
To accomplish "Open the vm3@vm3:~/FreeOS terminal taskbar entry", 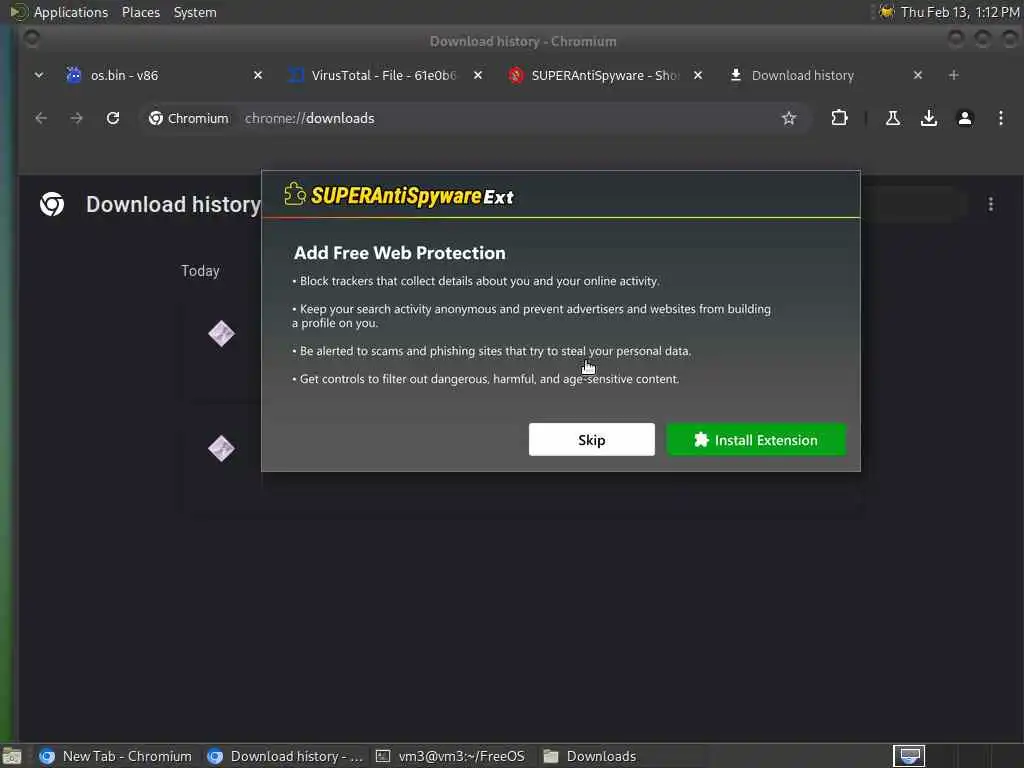I will click(x=451, y=756).
